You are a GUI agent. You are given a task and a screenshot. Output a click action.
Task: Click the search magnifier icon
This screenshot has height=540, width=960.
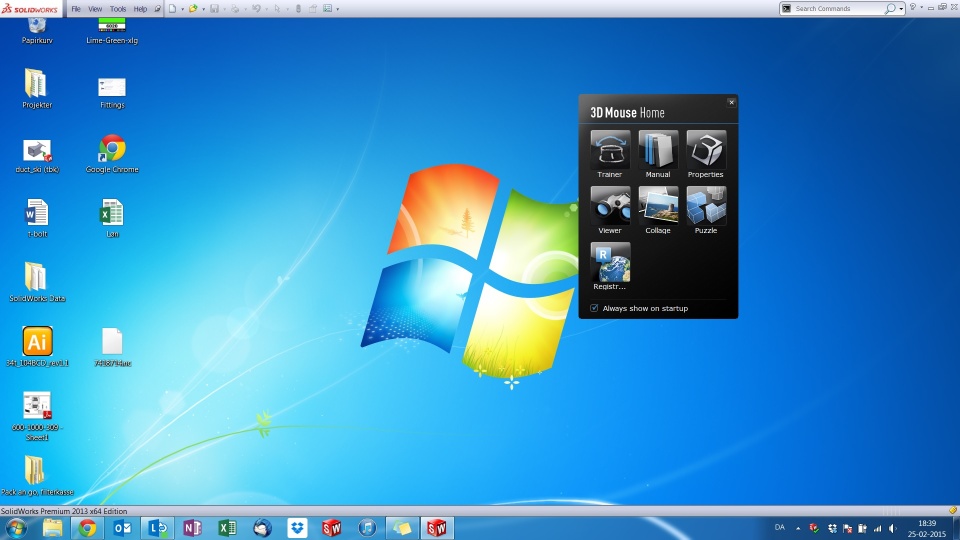pyautogui.click(x=890, y=9)
